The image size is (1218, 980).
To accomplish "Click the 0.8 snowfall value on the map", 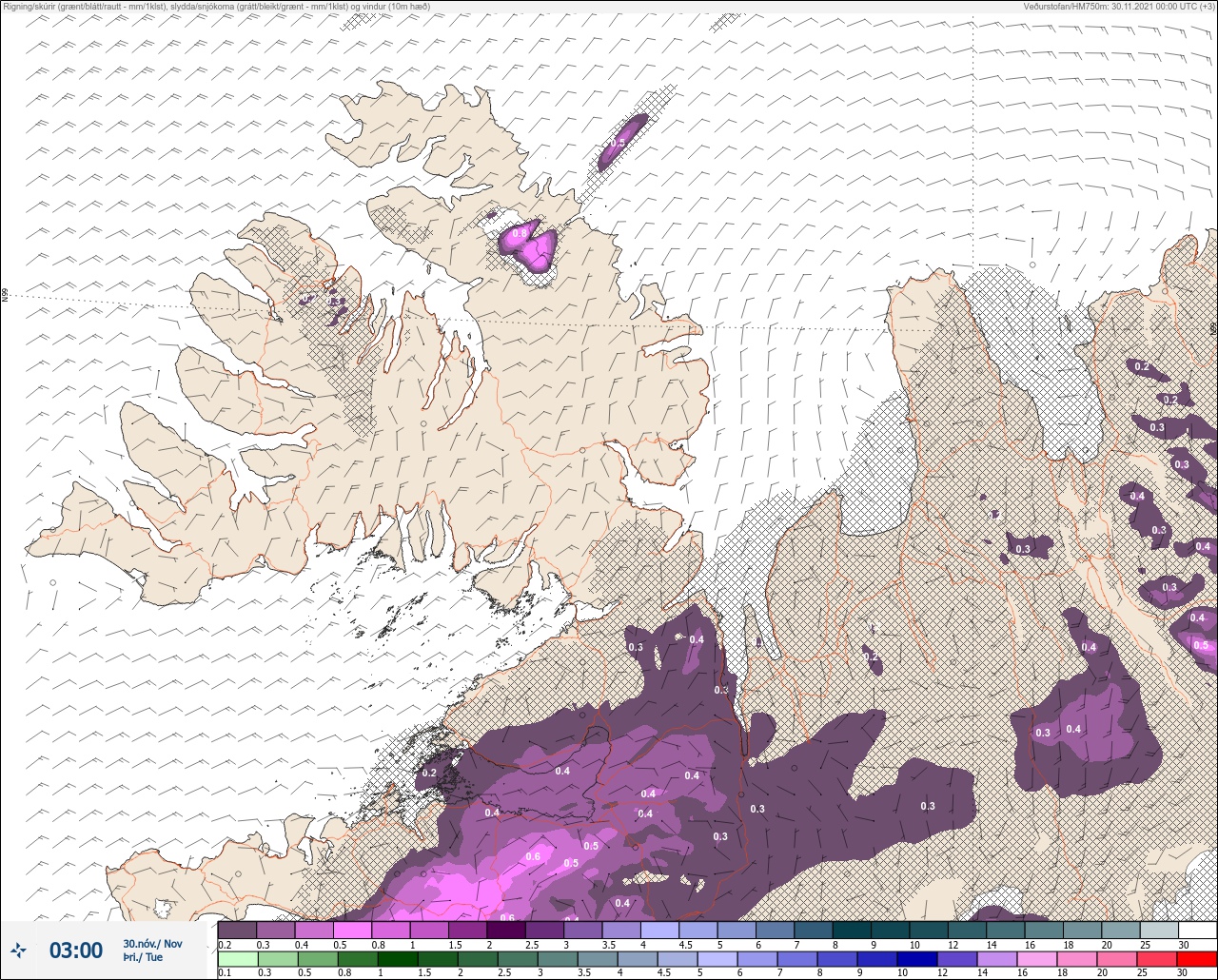I will [520, 233].
